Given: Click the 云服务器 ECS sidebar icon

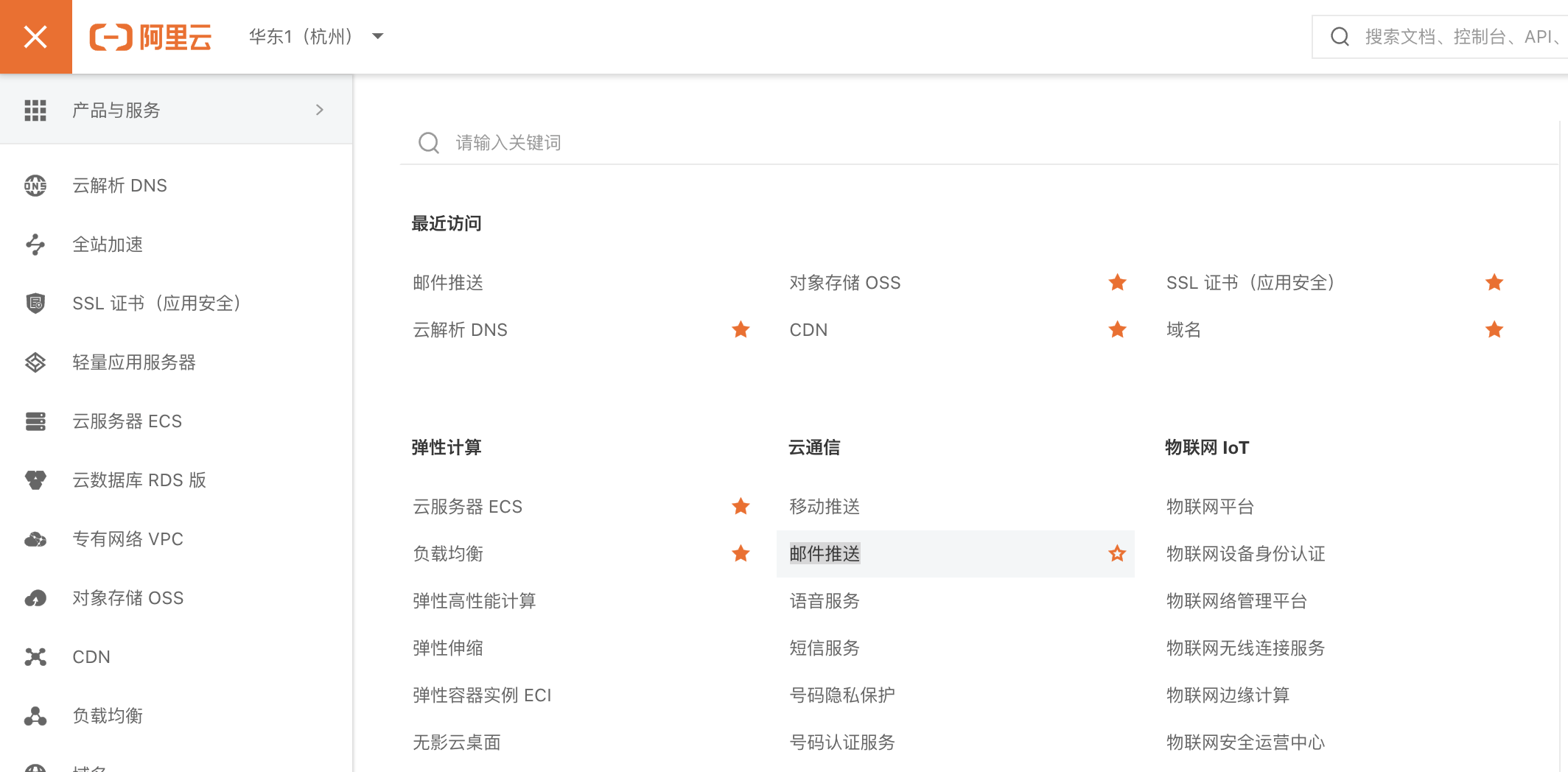Looking at the screenshot, I should pos(35,421).
